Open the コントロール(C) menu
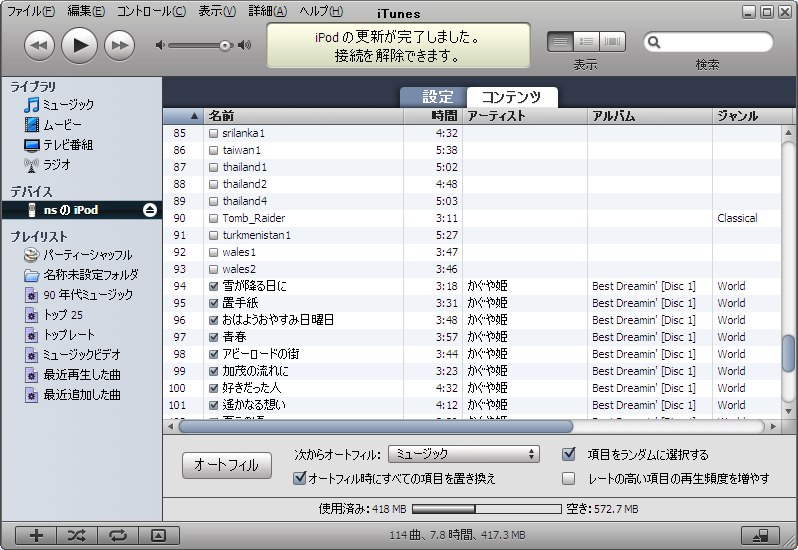 click(x=151, y=11)
